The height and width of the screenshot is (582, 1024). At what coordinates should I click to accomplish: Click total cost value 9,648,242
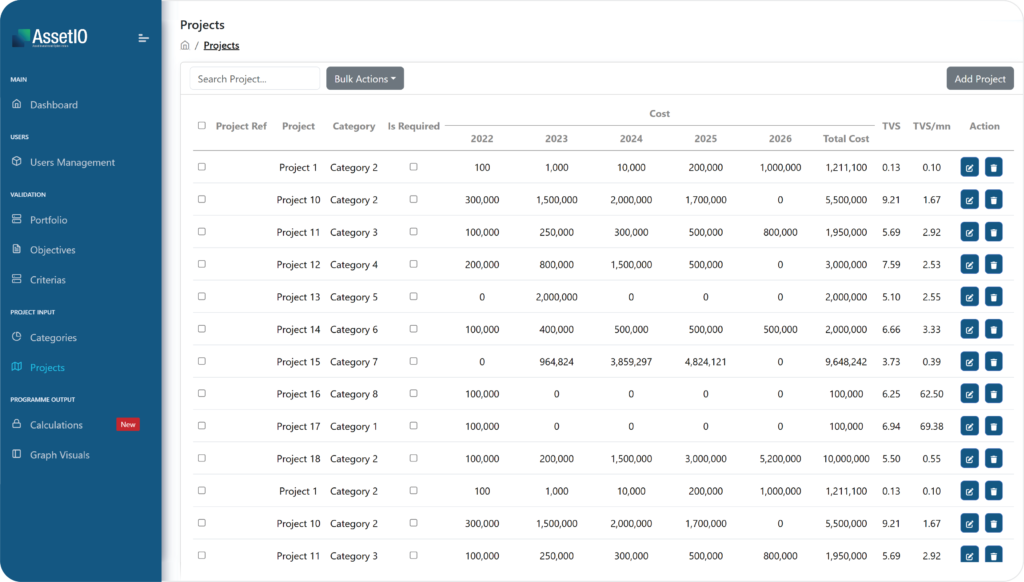(x=846, y=362)
